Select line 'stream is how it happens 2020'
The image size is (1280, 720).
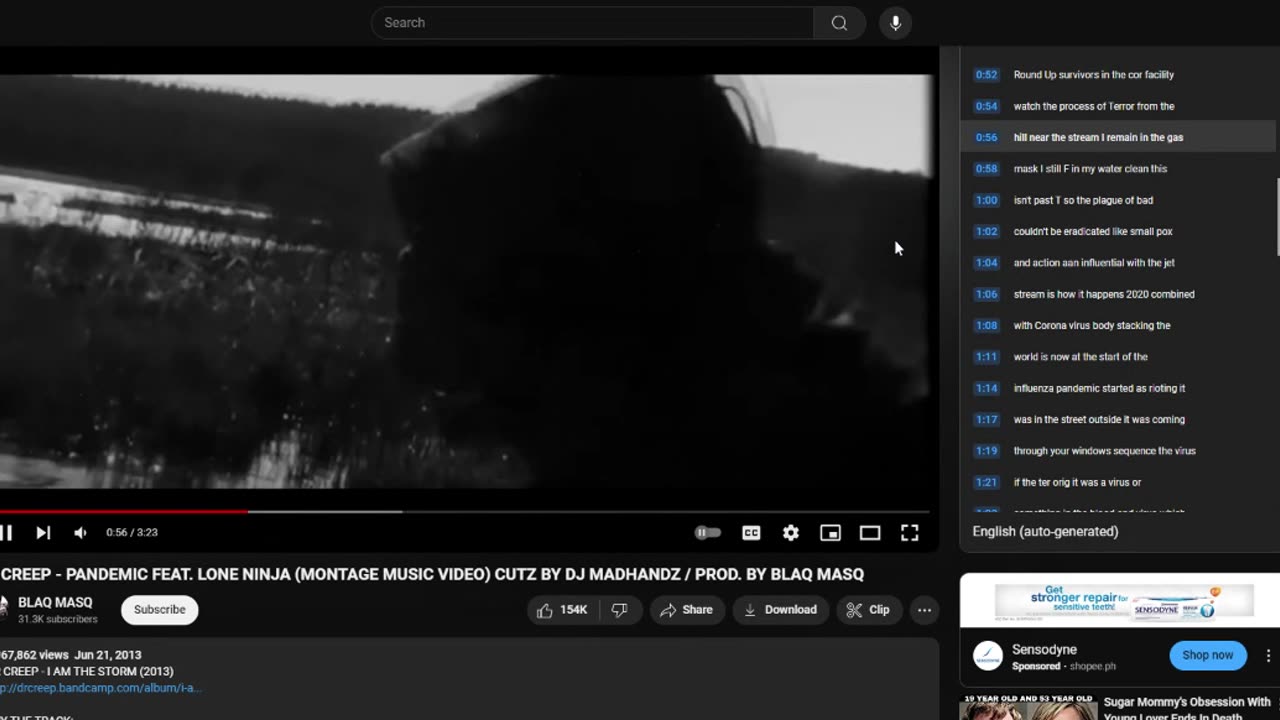1117,294
